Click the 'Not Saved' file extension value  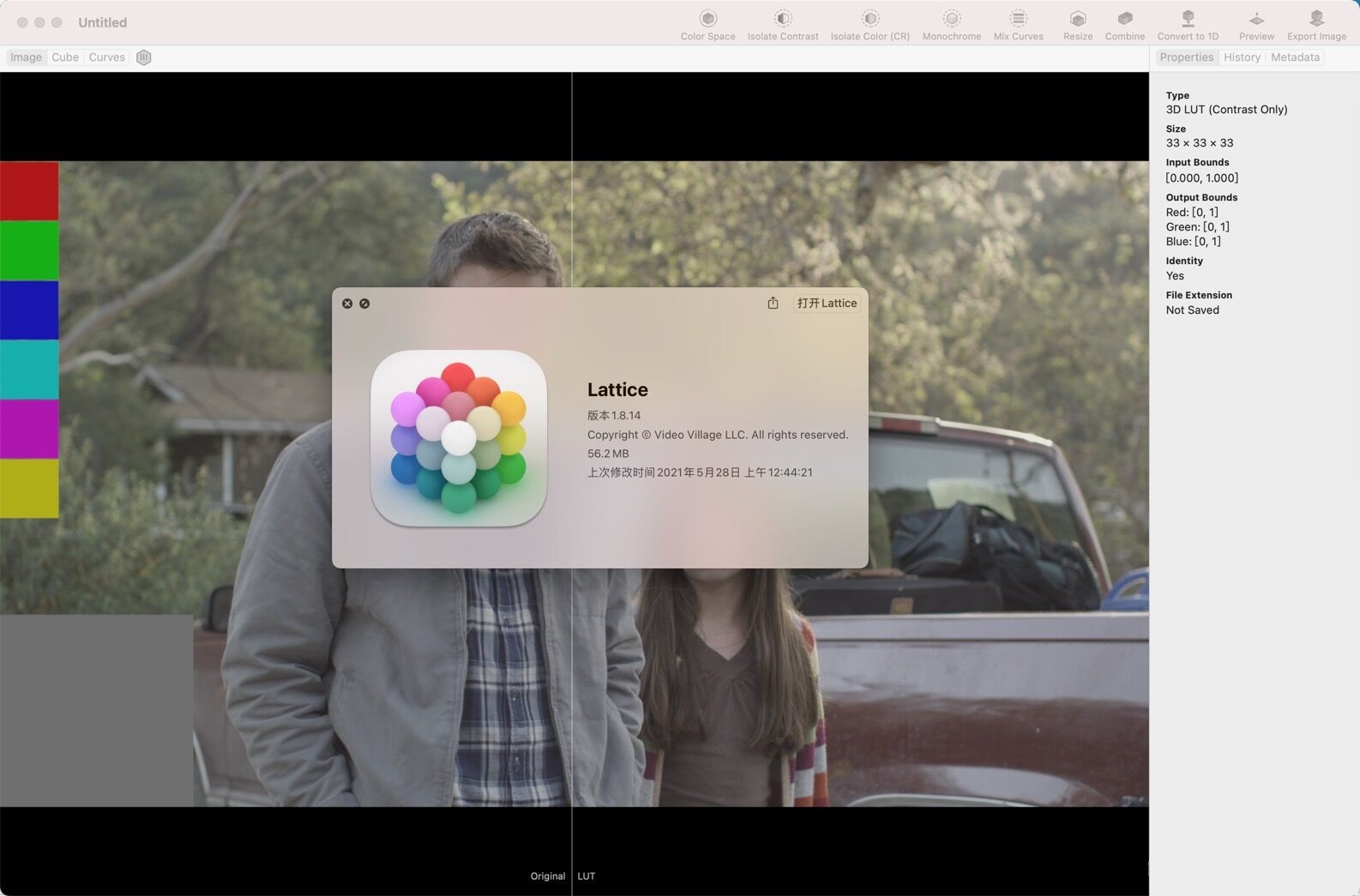coord(1192,310)
